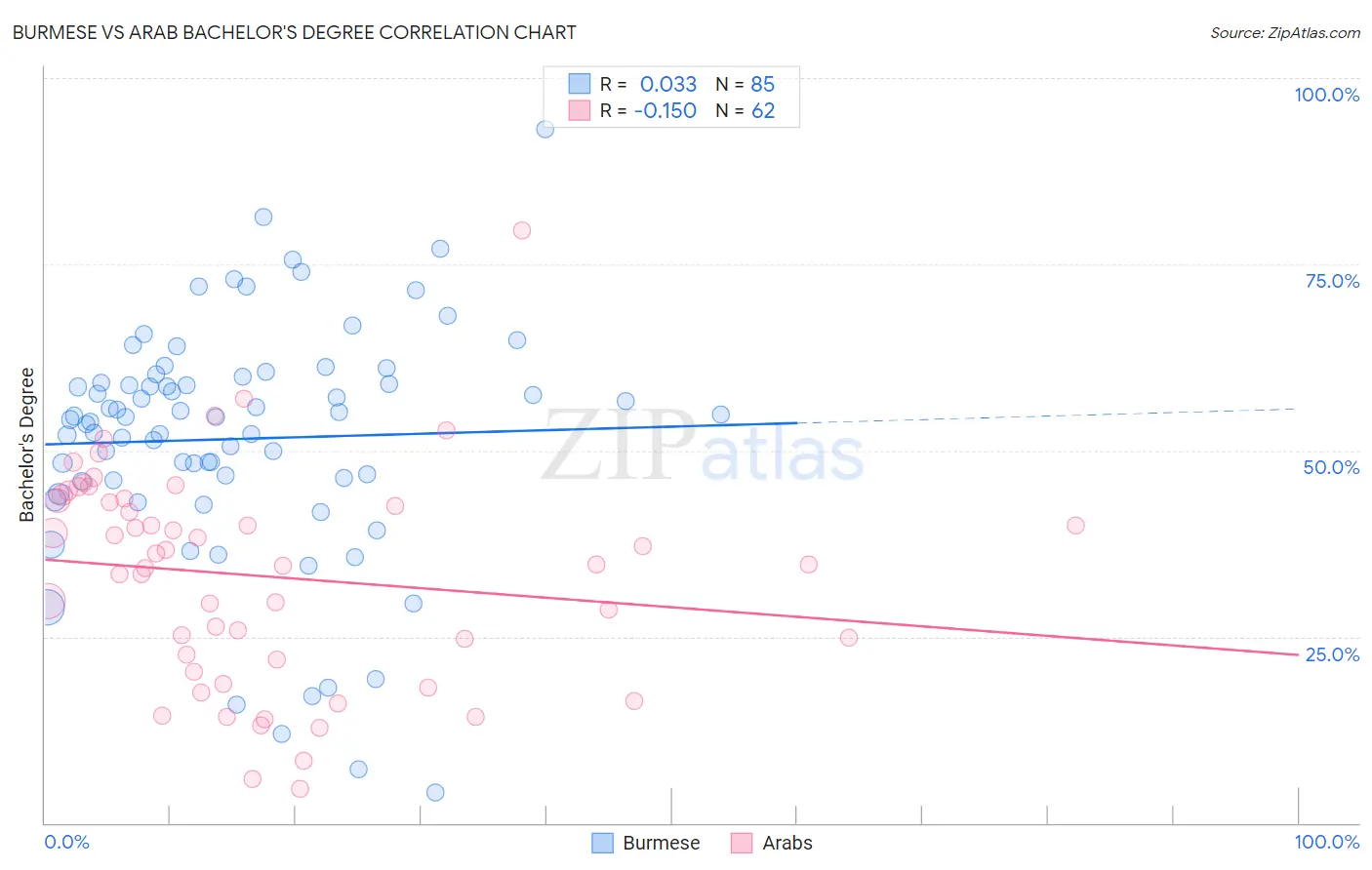Click the pink swatch beside R = -0.150
The height and width of the screenshot is (870, 1372).
[580, 110]
